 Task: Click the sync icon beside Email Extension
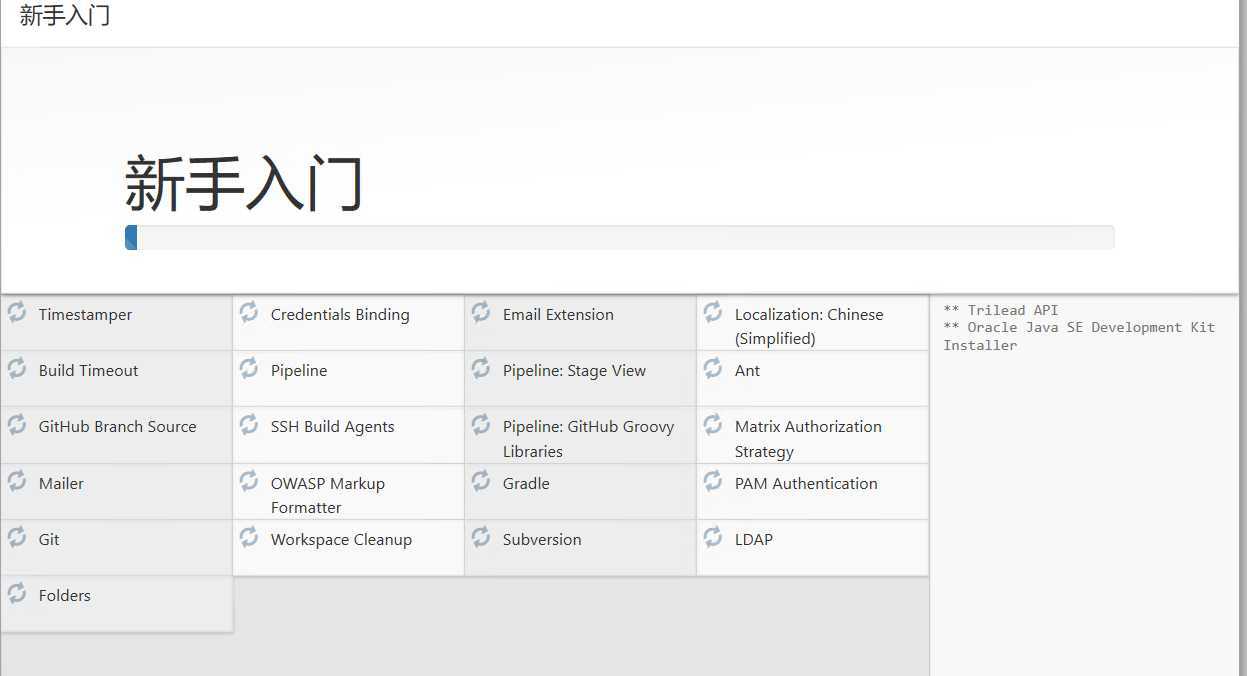(481, 313)
